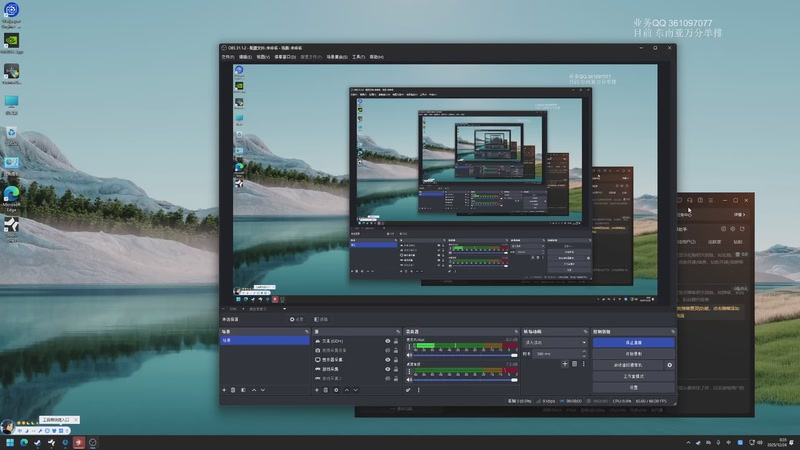Image resolution: width=800 pixels, height=450 pixels.
Task: Undock the Audio Mixer panel with its header icon
Action: [x=516, y=332]
